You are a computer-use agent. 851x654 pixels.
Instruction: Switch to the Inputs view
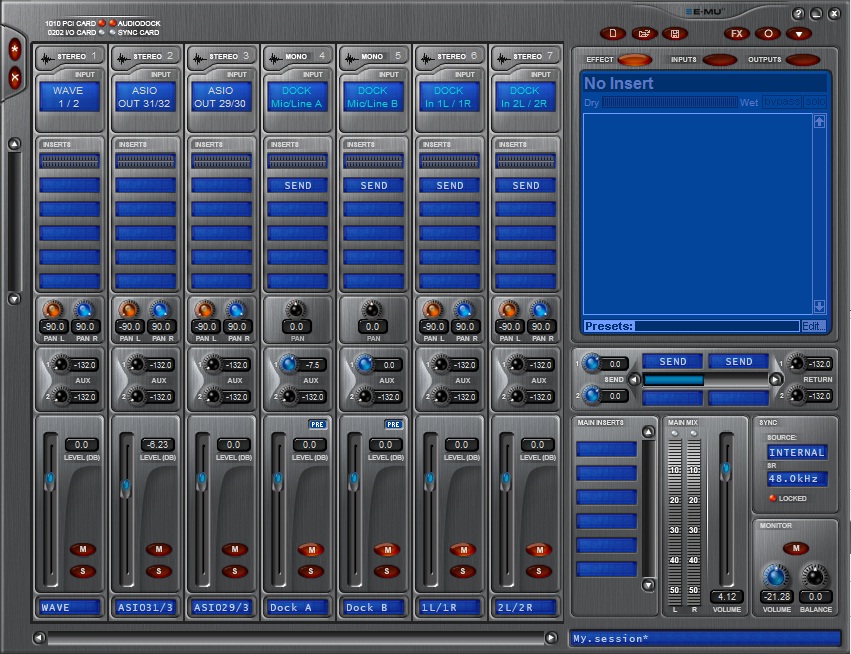tap(718, 60)
